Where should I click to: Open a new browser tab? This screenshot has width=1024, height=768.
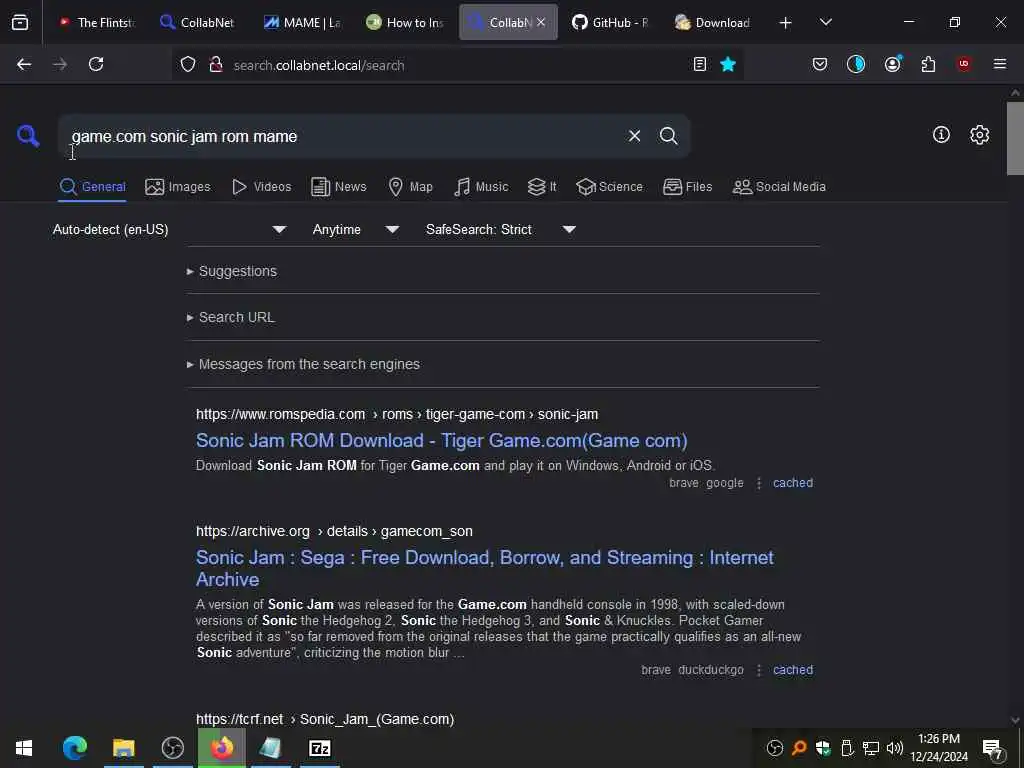(x=785, y=23)
